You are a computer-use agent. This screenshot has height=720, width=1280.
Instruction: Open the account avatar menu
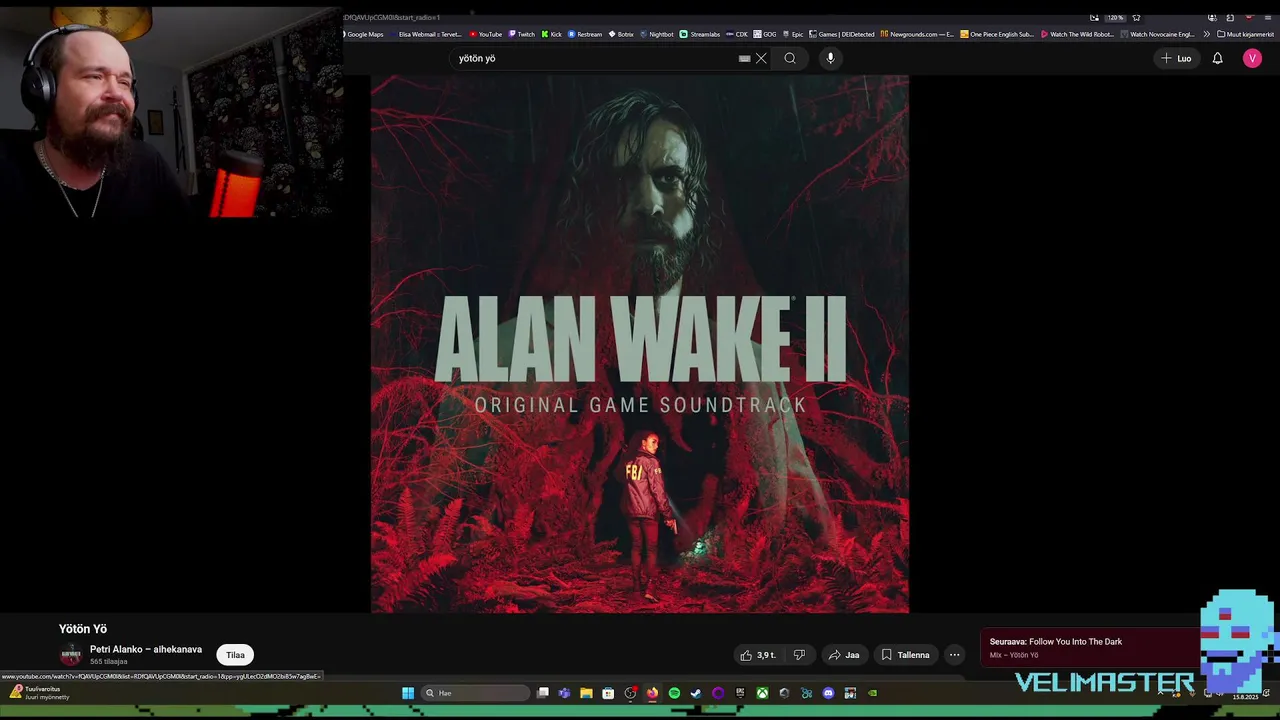pyautogui.click(x=1252, y=58)
